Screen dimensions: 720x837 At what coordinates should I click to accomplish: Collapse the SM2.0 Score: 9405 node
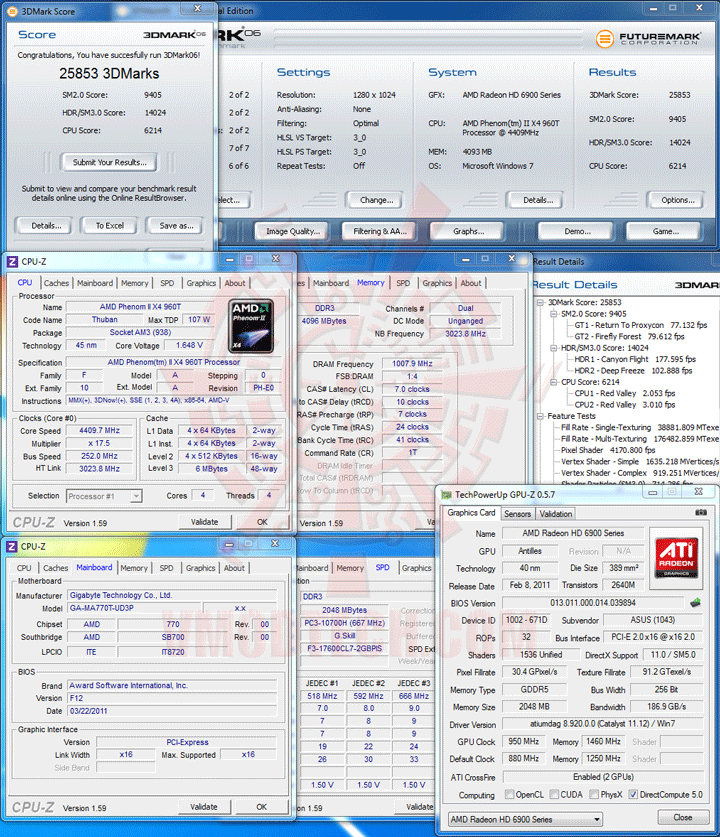(553, 314)
